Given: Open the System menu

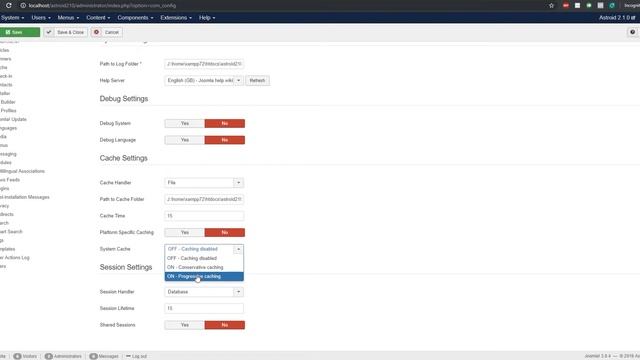Looking at the screenshot, I should (12, 18).
